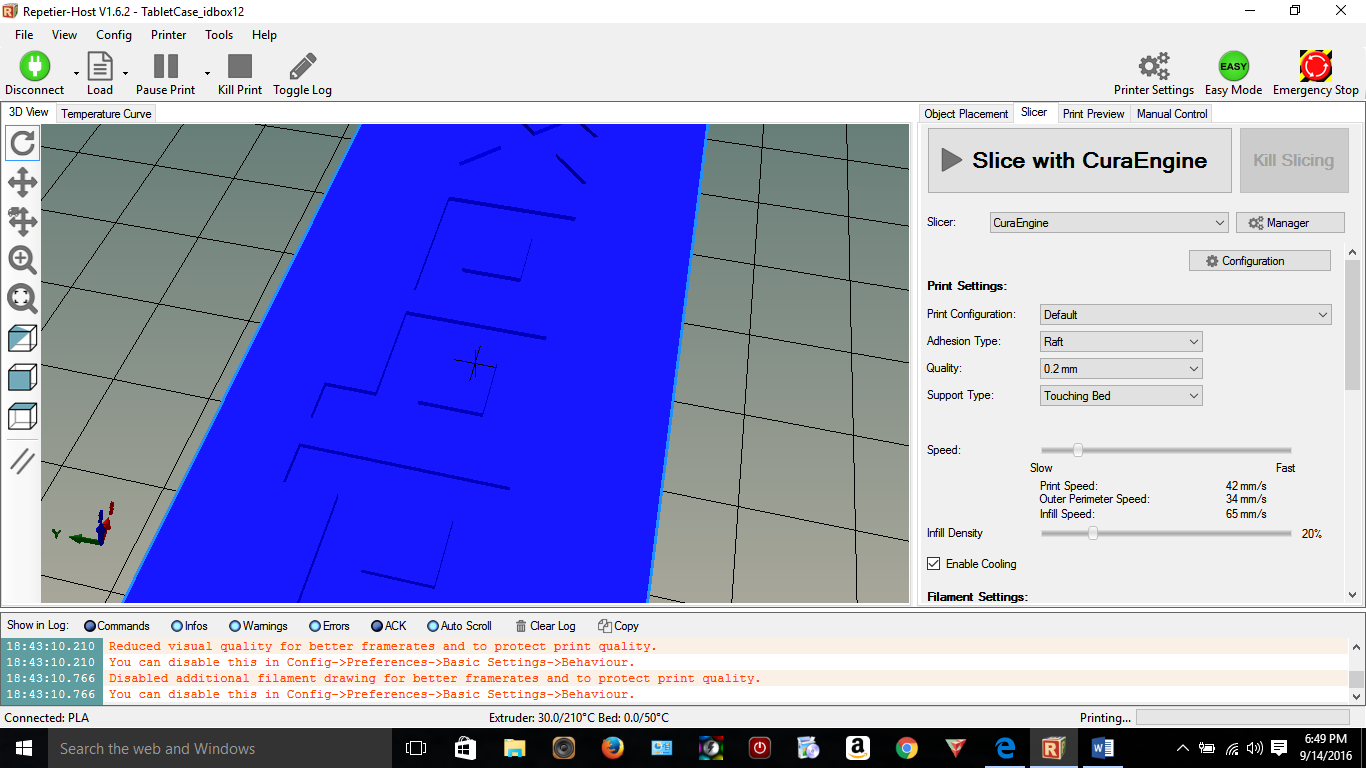Open the slicer Manager button

coord(1290,223)
